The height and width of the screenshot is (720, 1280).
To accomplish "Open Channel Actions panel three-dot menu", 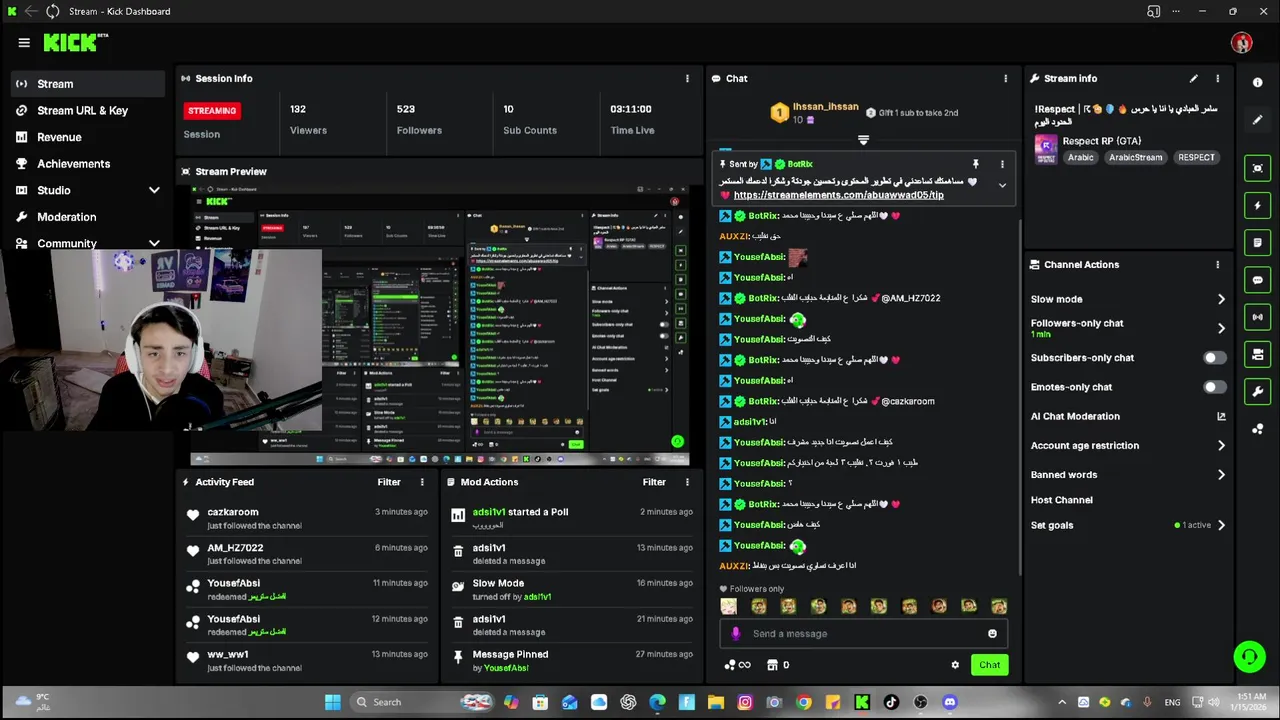I will click(x=1217, y=264).
